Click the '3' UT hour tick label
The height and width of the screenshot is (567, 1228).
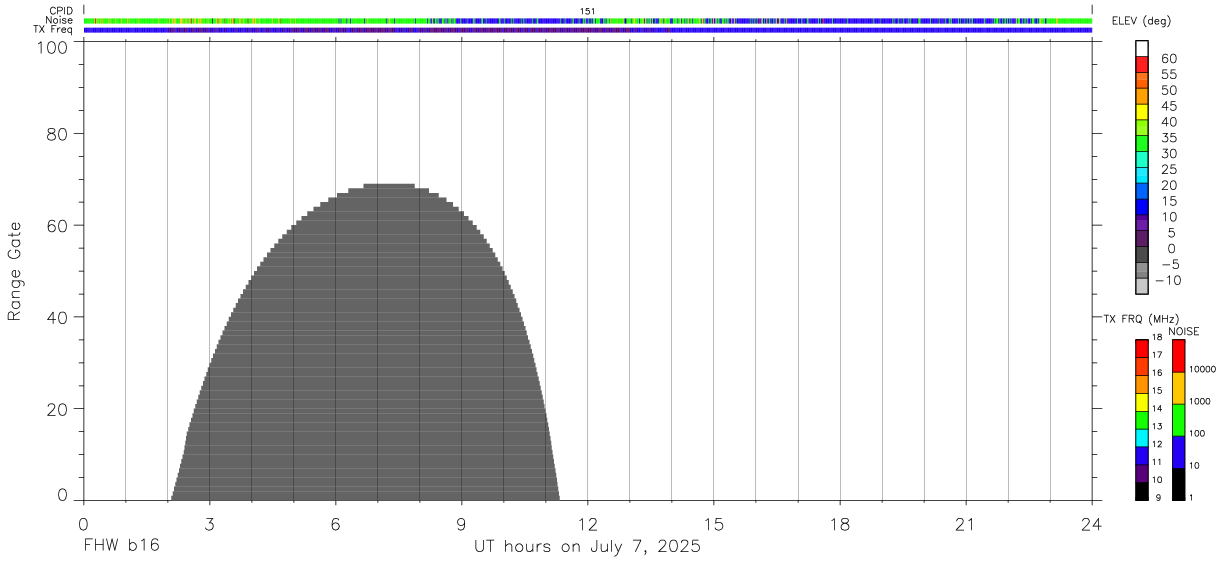tap(210, 524)
